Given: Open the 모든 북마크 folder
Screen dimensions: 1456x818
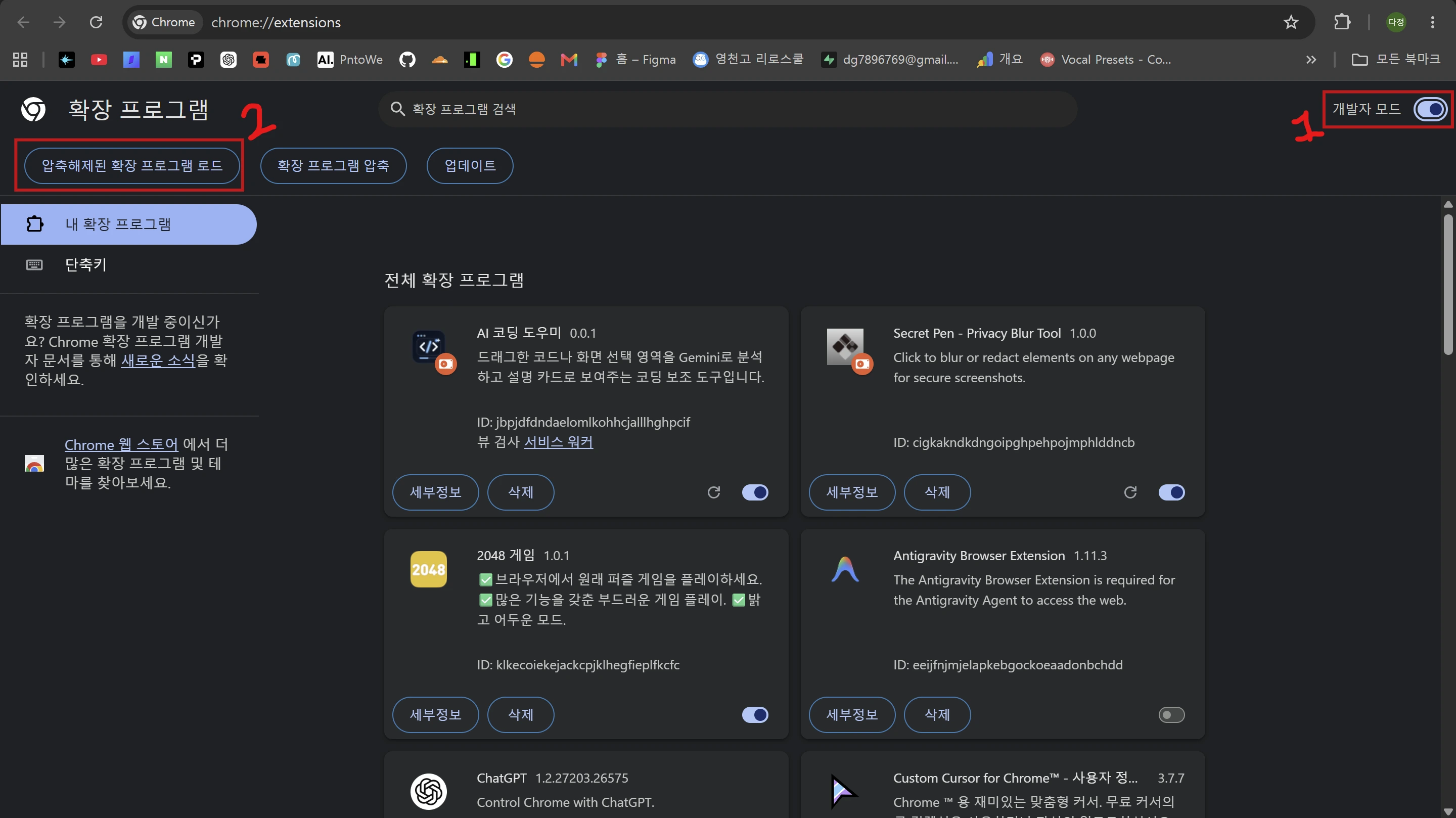Looking at the screenshot, I should tap(1395, 59).
